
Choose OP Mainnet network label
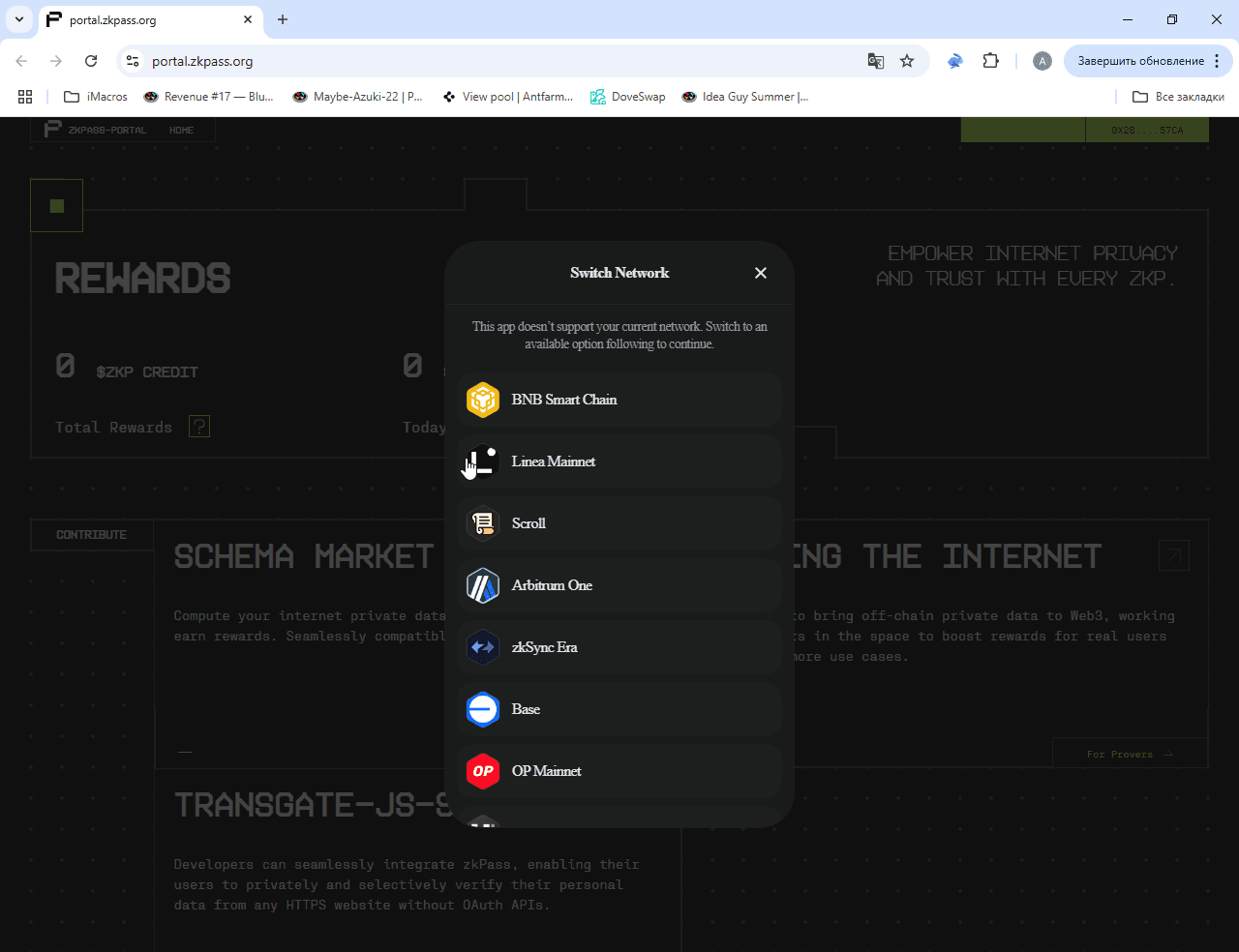pos(547,771)
